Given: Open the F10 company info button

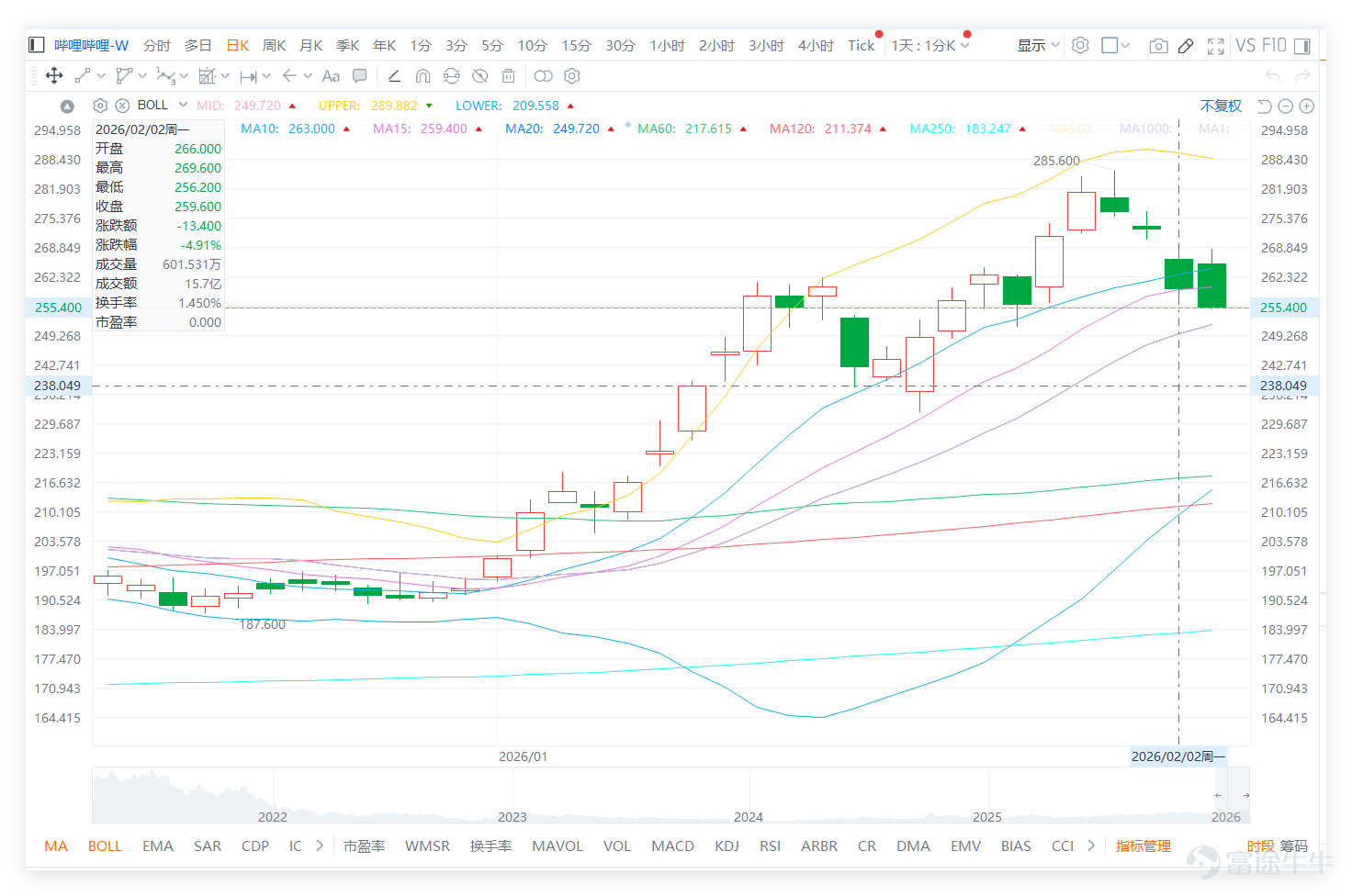Looking at the screenshot, I should (1274, 45).
